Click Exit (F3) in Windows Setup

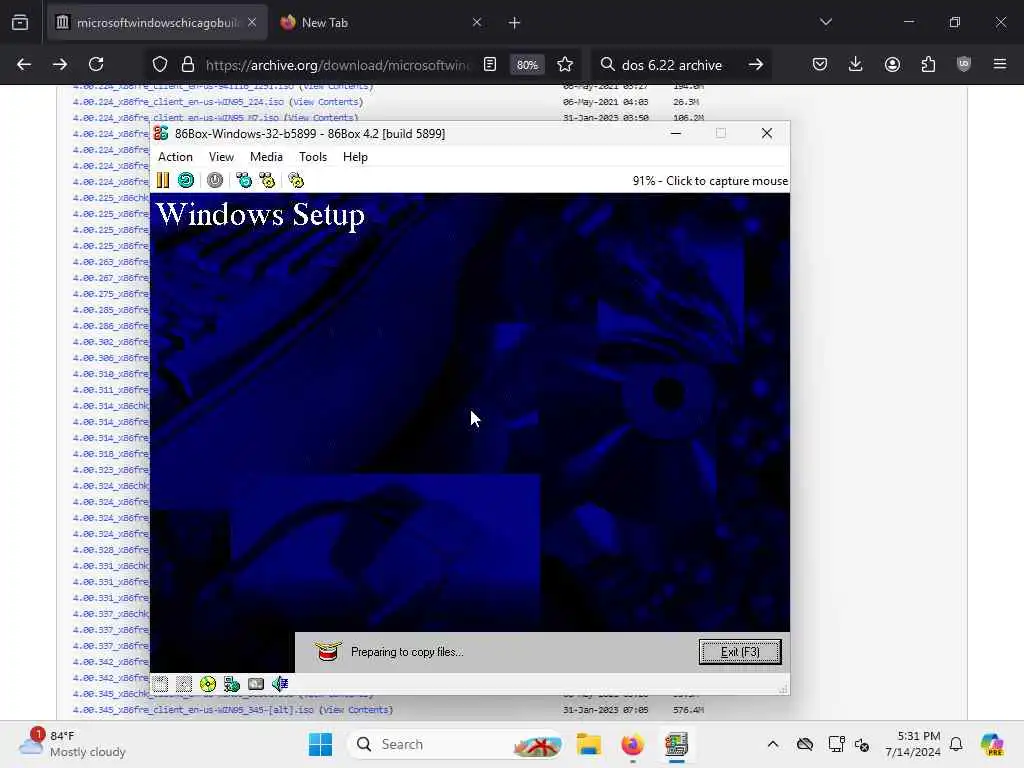tap(740, 652)
